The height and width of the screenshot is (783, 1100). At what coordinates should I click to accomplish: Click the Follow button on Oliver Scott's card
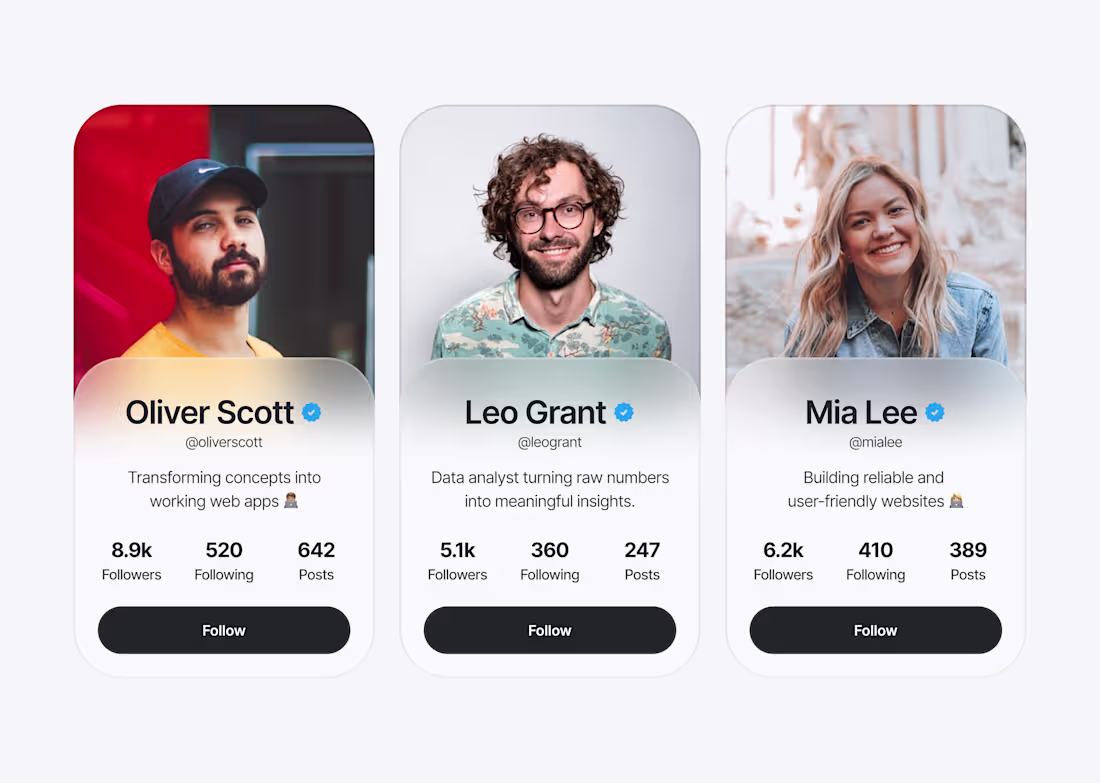coord(223,630)
